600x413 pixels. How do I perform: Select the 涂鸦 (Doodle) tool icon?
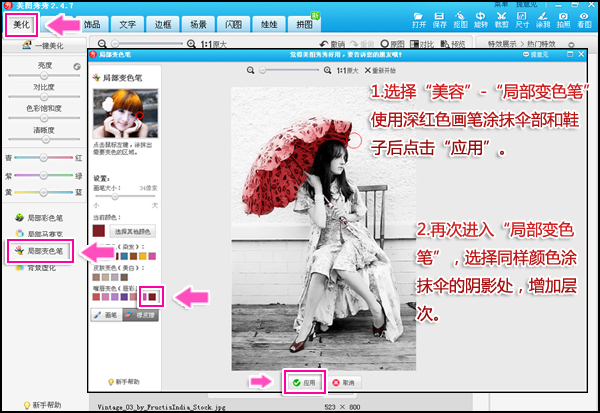tap(546, 19)
